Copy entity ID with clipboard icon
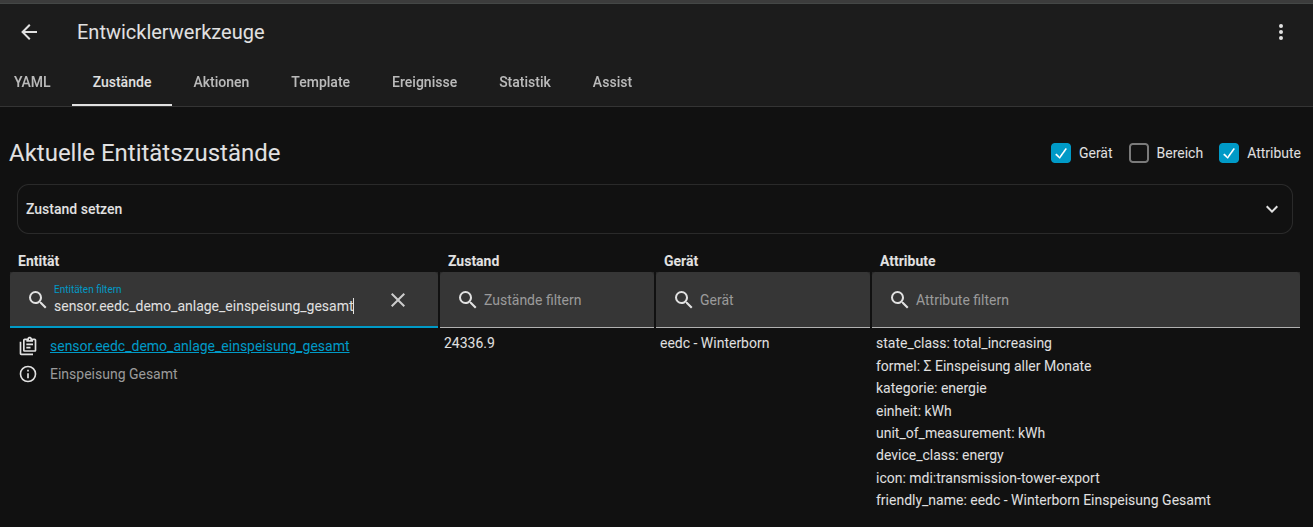This screenshot has height=527, width=1313. pyautogui.click(x=28, y=346)
